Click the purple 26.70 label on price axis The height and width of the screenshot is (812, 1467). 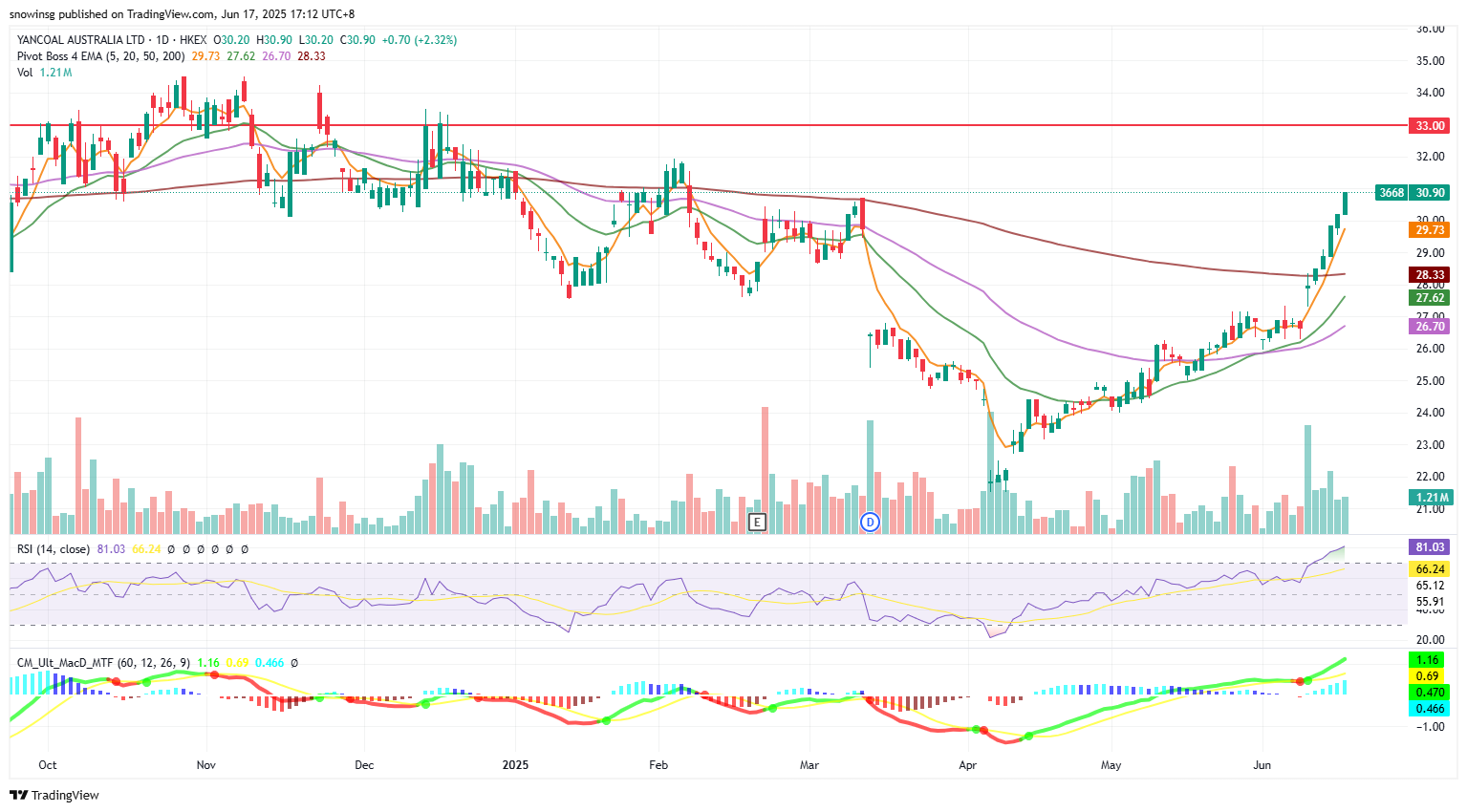tap(1430, 327)
